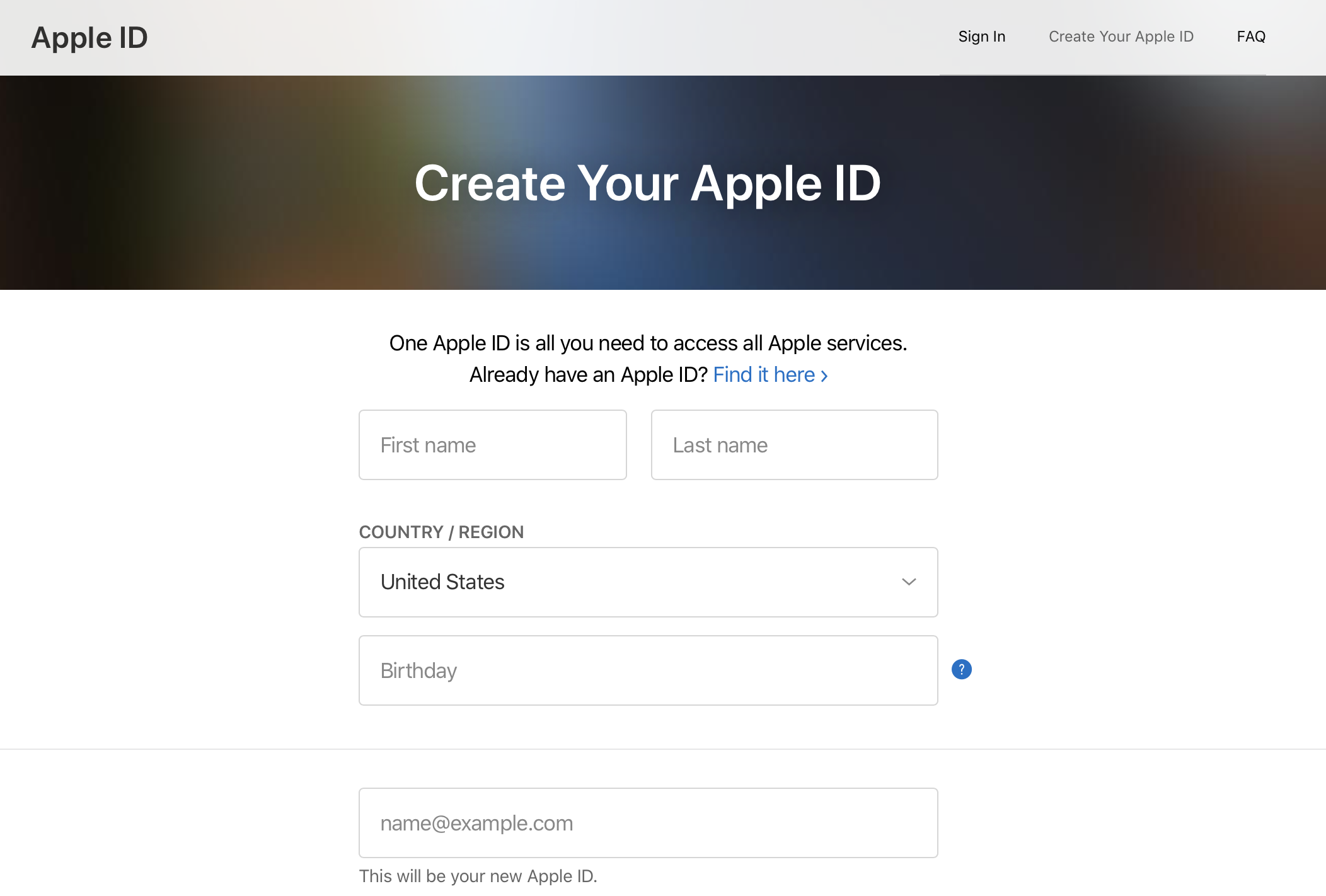Click the help icon next to Birthday
The width and height of the screenshot is (1326, 896).
[x=961, y=669]
